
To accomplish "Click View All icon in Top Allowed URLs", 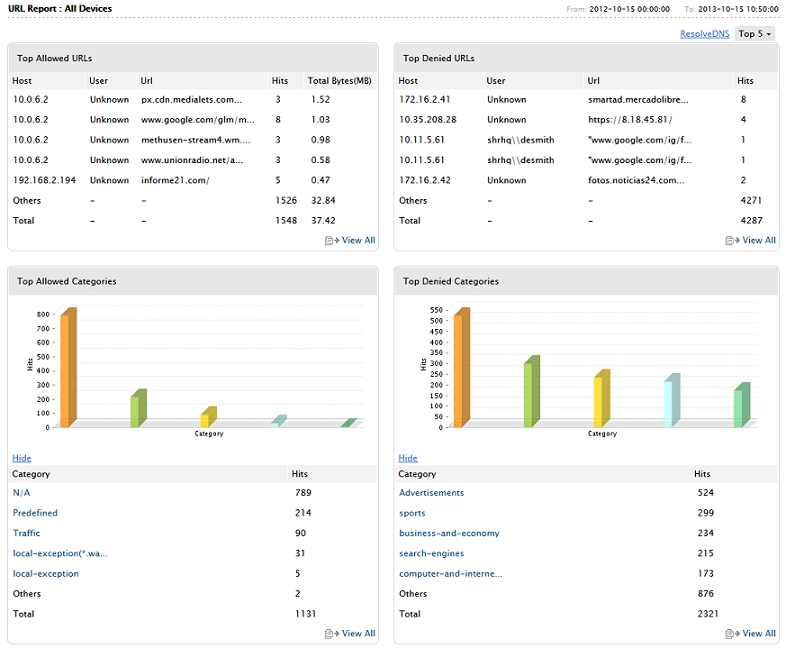I will click(x=331, y=241).
